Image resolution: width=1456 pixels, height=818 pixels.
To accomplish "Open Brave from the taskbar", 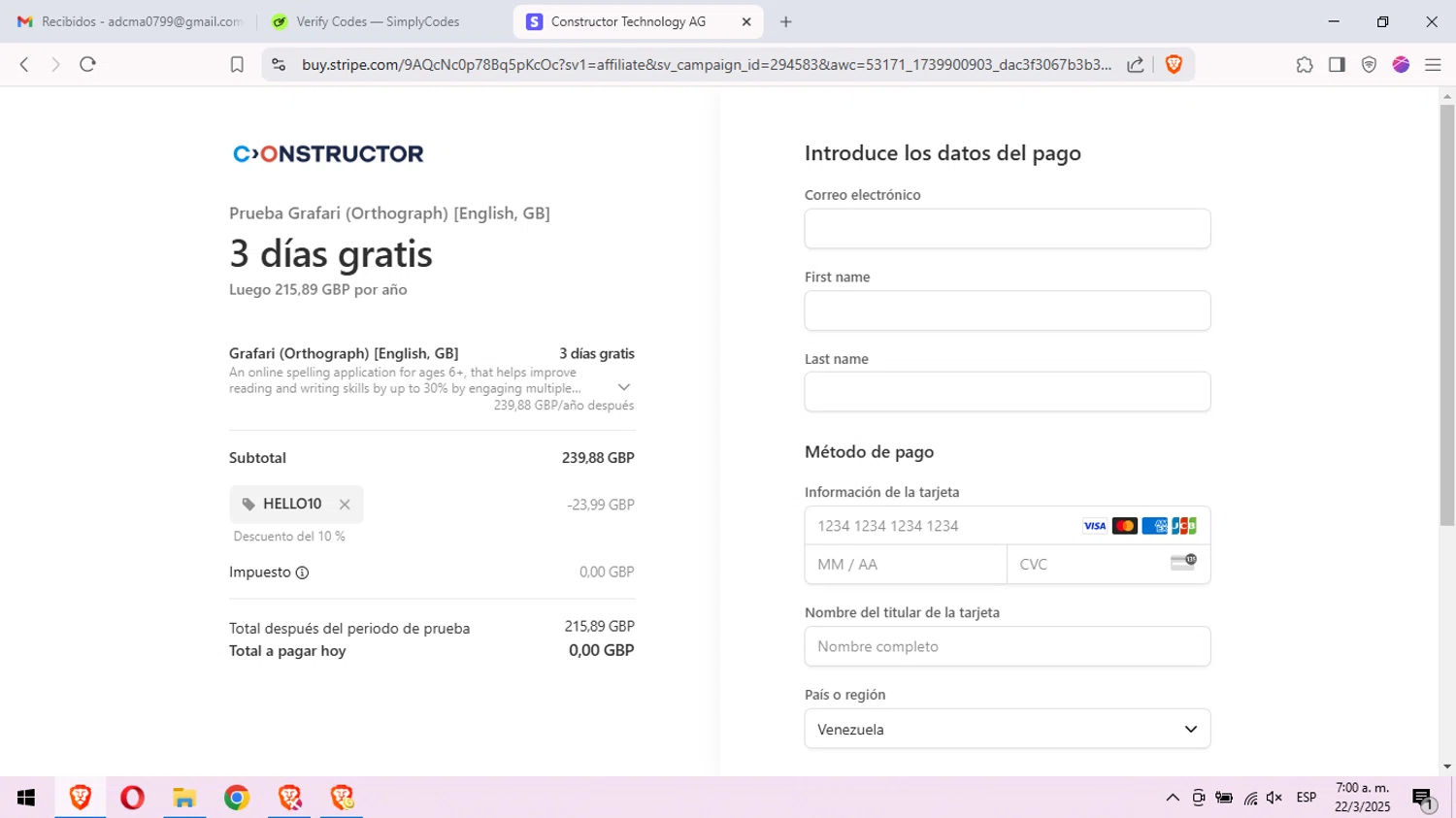I will pos(80,798).
